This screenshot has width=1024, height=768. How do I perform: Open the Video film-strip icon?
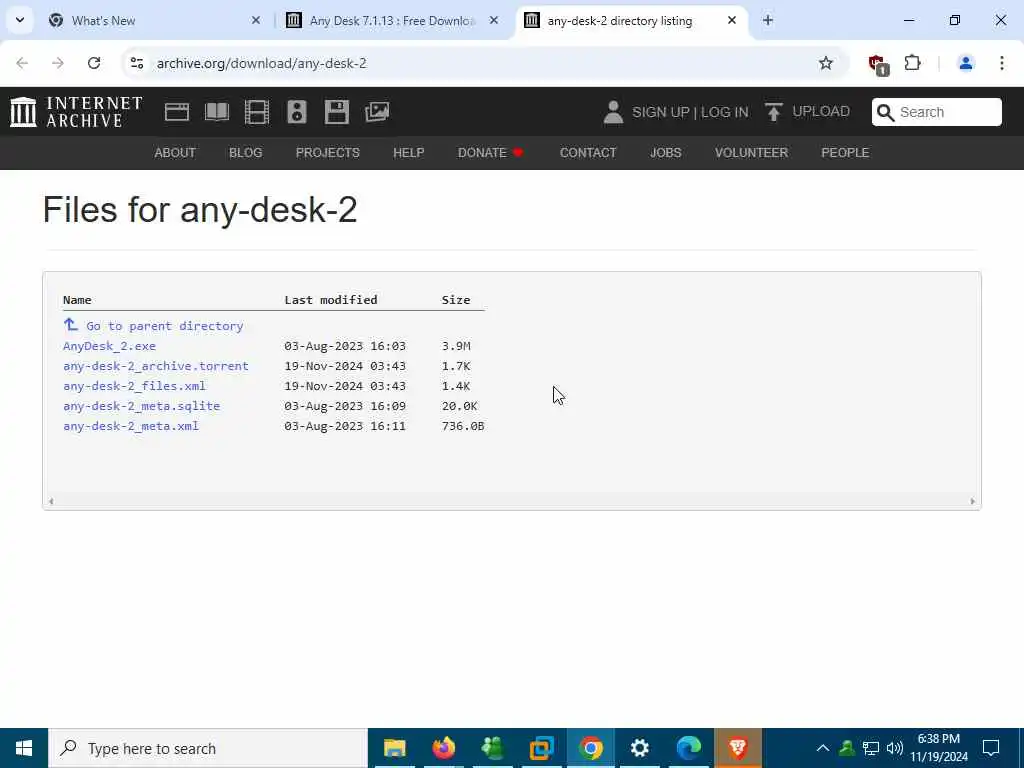pos(257,112)
